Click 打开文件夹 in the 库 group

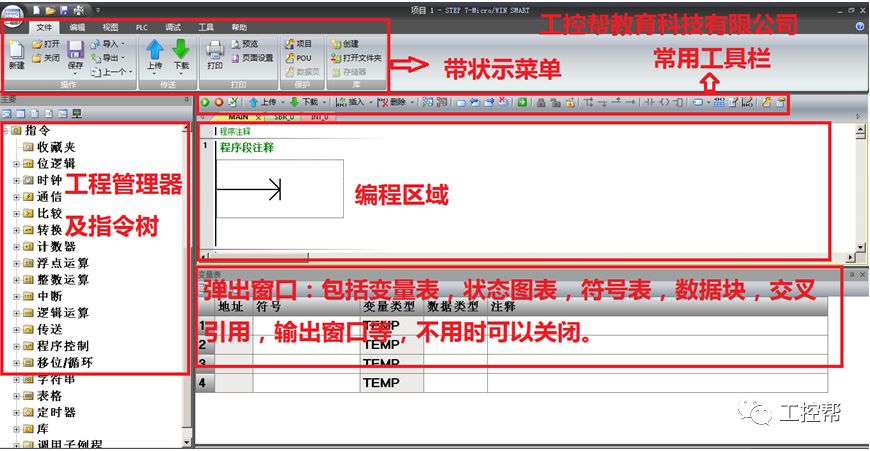click(x=356, y=58)
